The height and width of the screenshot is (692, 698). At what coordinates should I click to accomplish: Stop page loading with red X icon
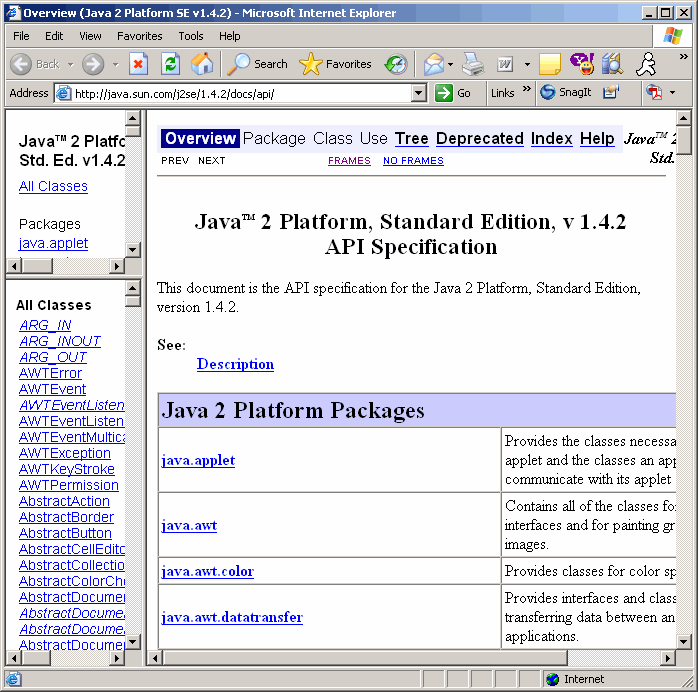(138, 65)
